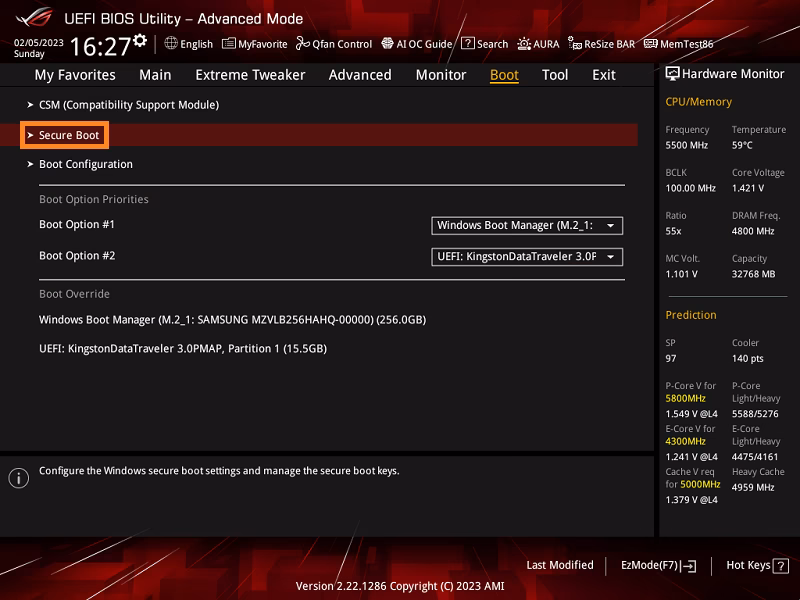Open Hot Keys help

pos(758,565)
